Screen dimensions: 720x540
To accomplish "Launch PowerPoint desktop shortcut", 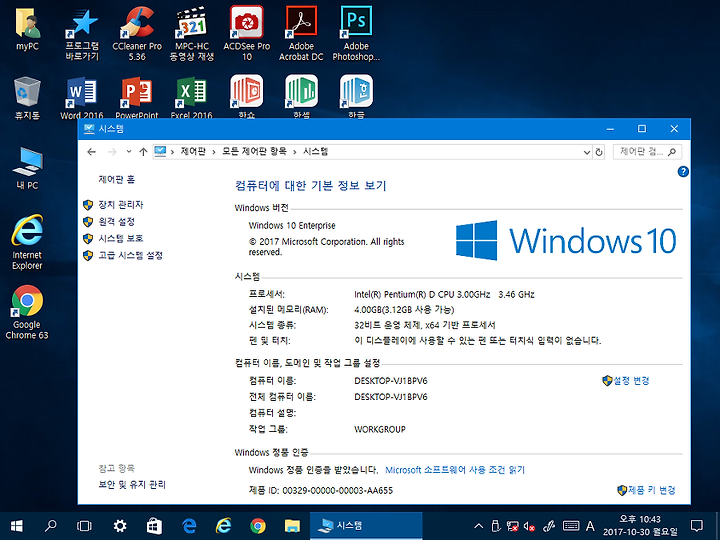I will 137,98.
